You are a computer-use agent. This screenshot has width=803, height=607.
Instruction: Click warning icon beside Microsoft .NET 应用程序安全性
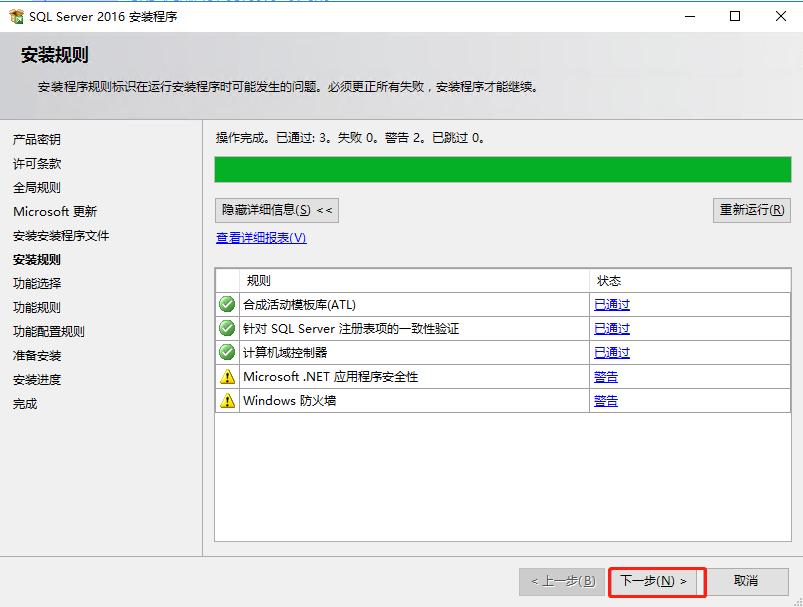point(227,377)
